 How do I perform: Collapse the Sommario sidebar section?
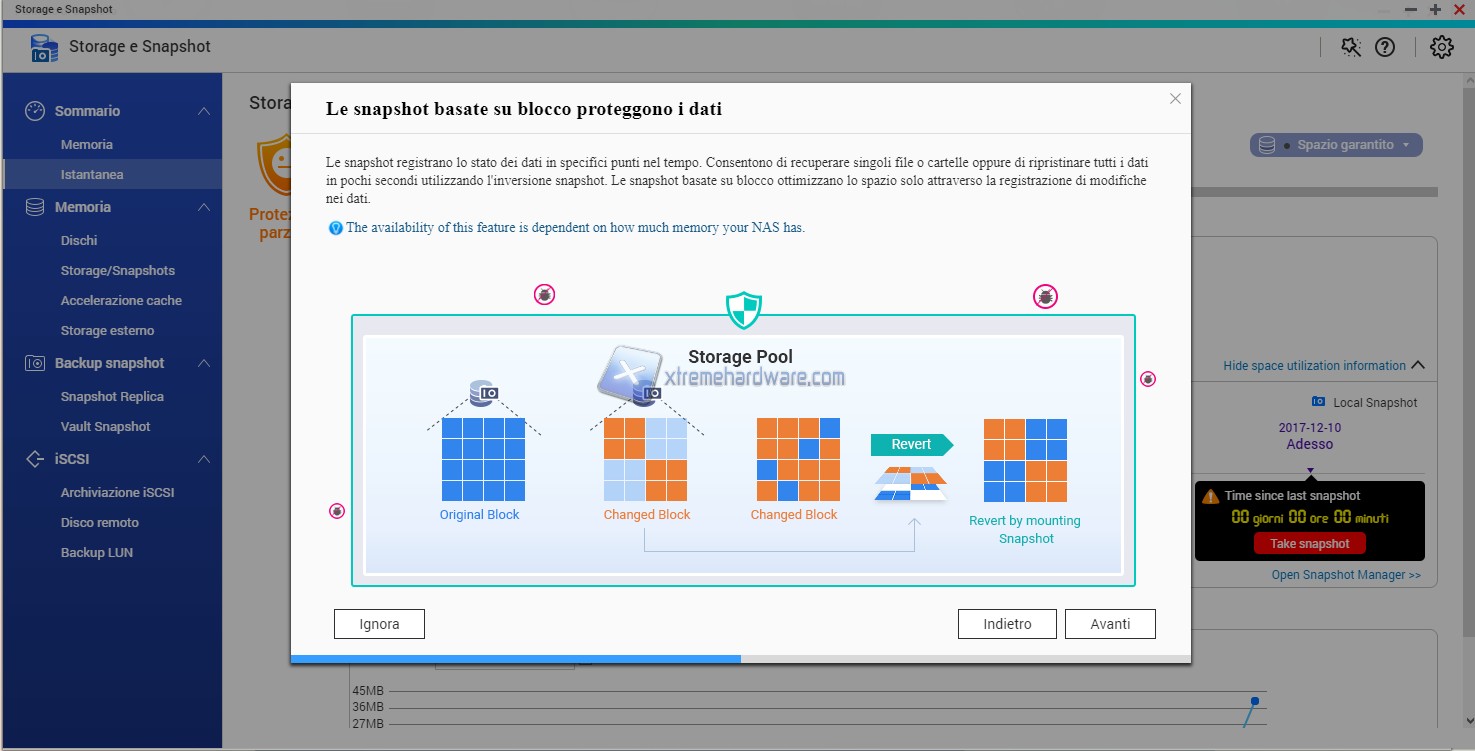204,111
